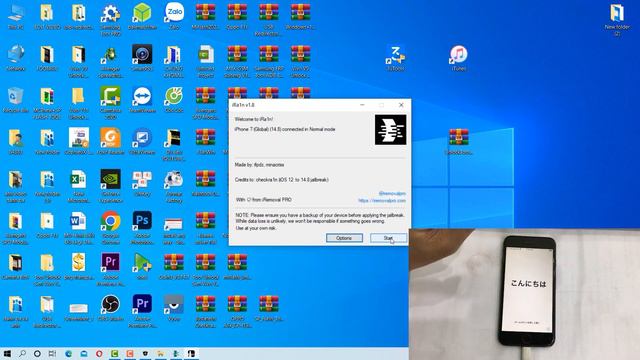
Task: Select the SmartPSS camera shortcut
Action: pyautogui.click(x=142, y=58)
